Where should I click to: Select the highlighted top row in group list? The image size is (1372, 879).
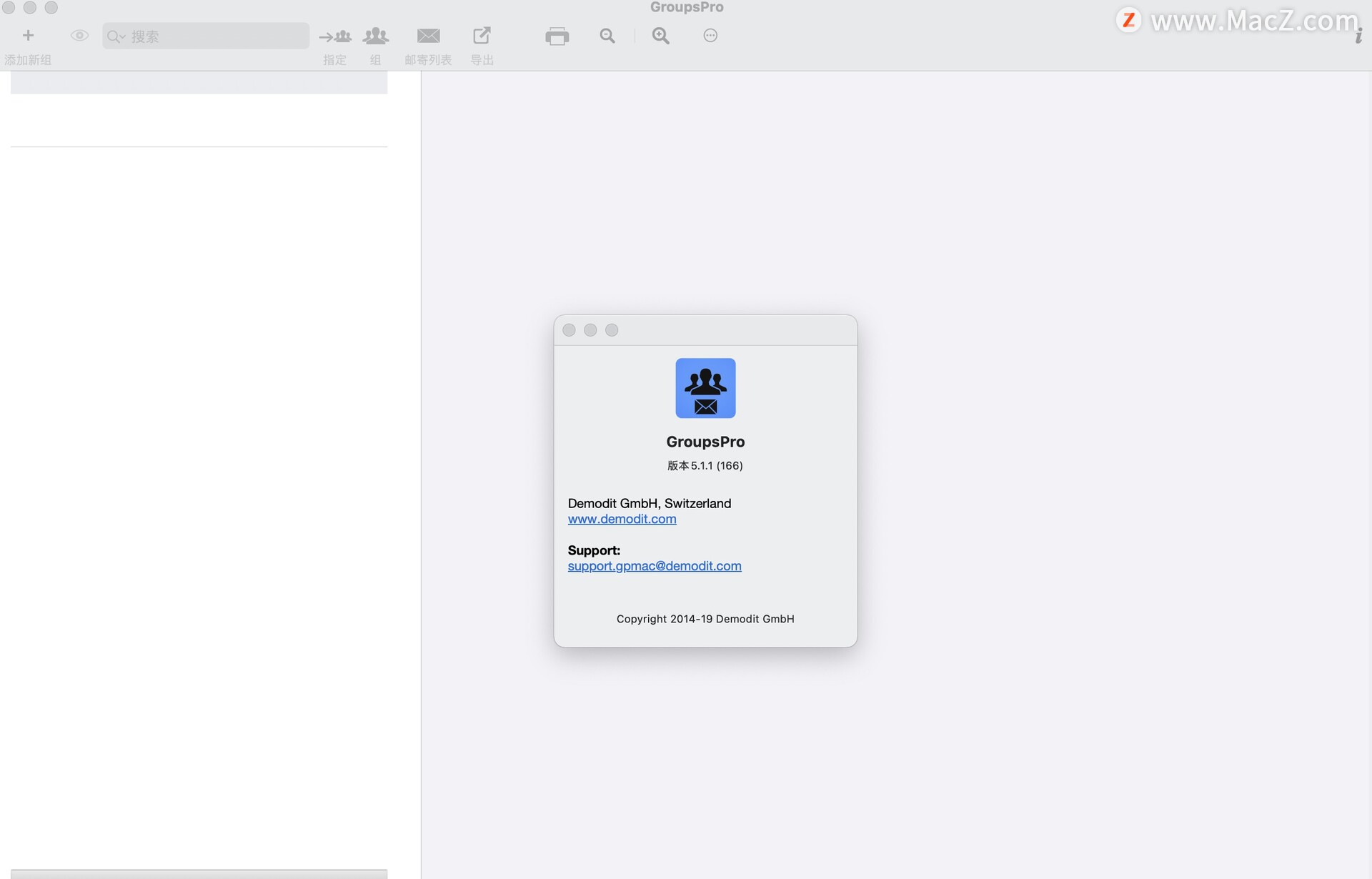[x=199, y=82]
